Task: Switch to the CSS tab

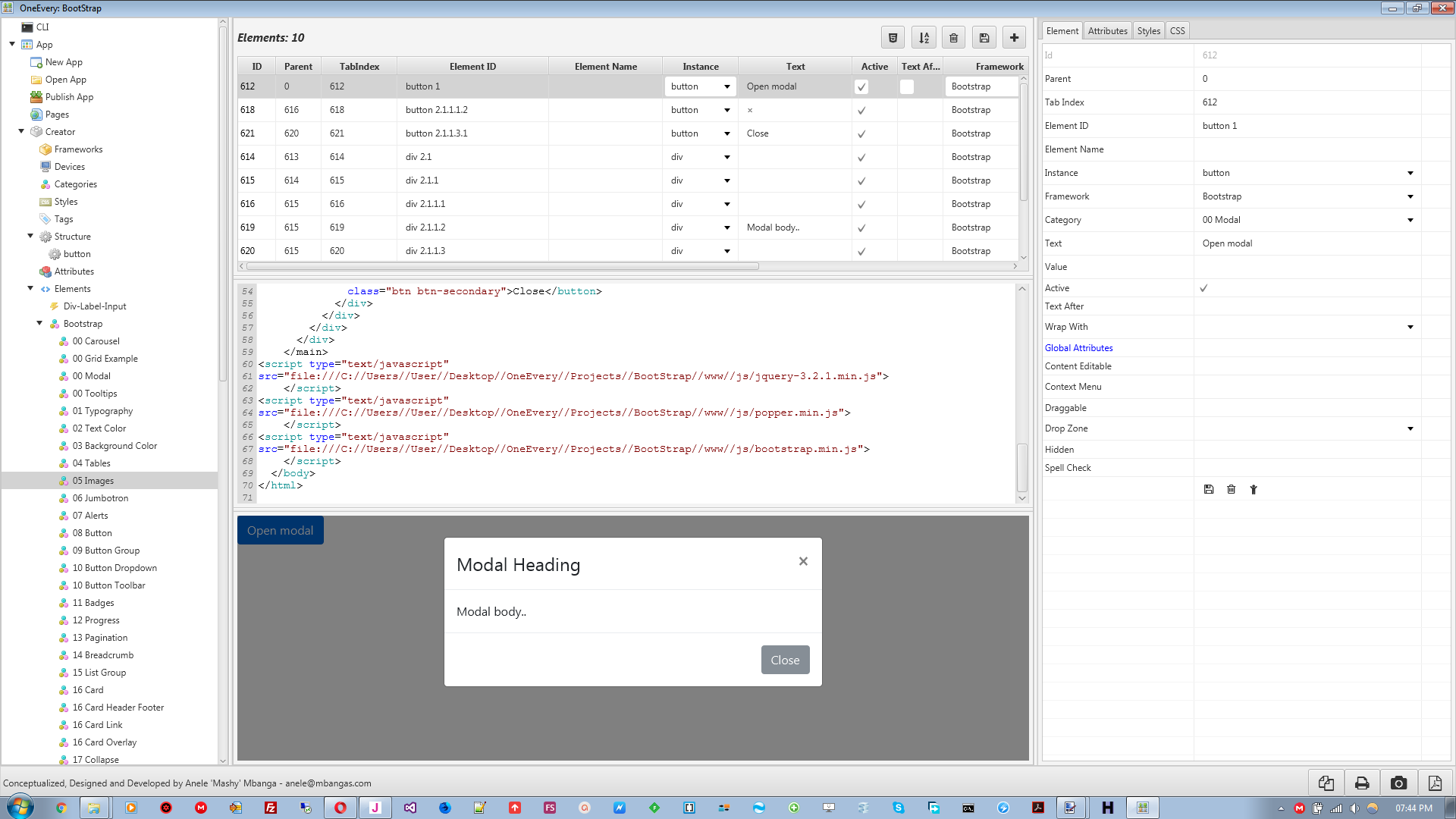Action: click(1177, 31)
